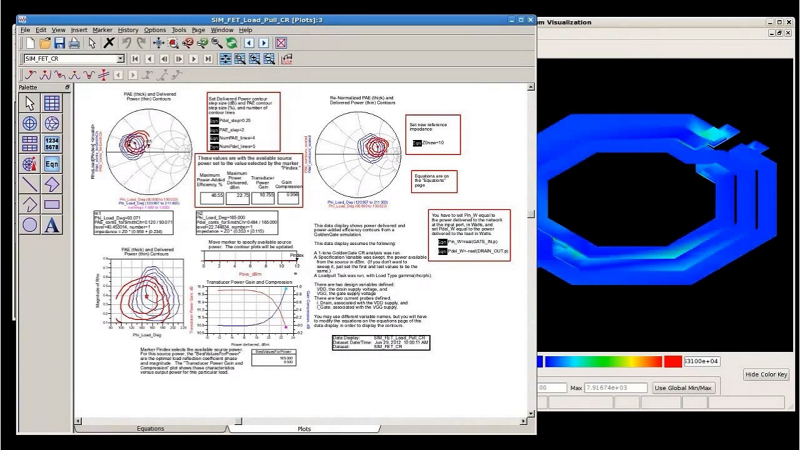Insert an equation with Eqn tool
This screenshot has height=450, width=800.
click(52, 164)
